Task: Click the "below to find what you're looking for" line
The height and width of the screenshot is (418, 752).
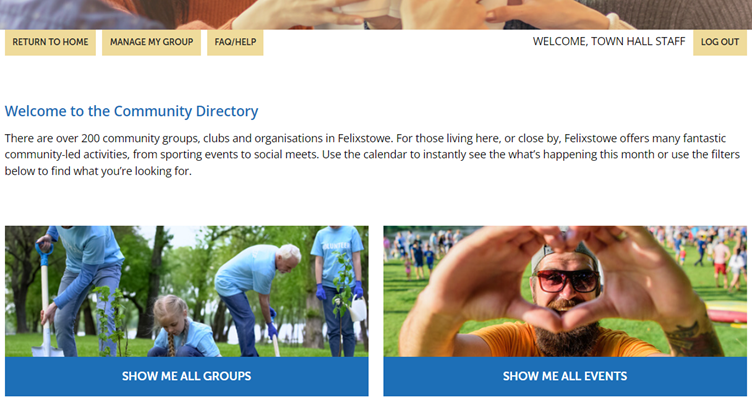Action: (98, 171)
